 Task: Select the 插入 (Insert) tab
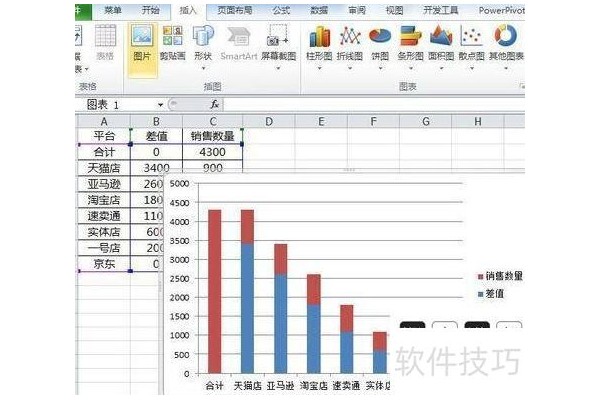[x=188, y=10]
